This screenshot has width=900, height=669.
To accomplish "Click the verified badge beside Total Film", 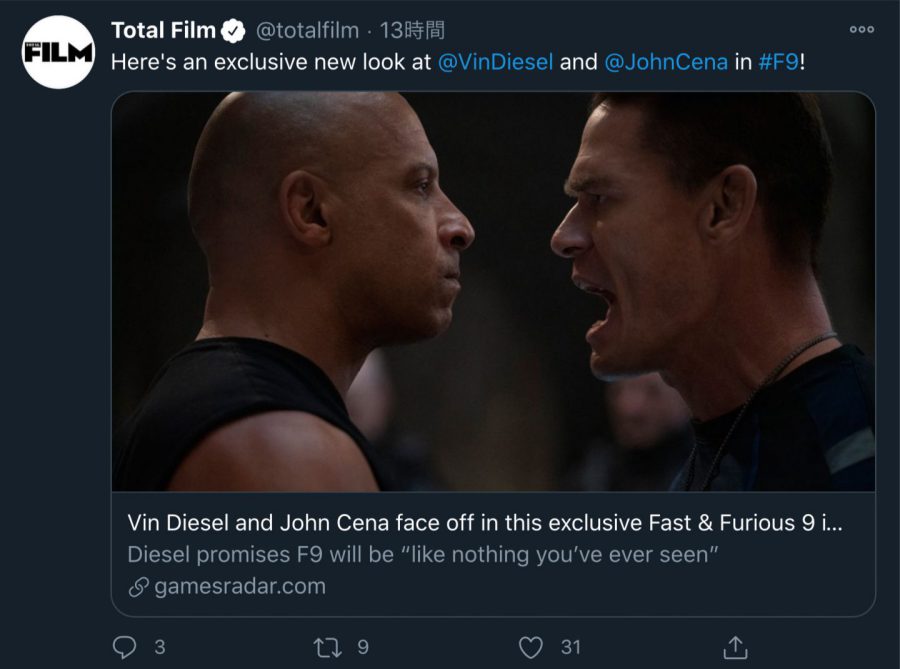I will point(234,32).
